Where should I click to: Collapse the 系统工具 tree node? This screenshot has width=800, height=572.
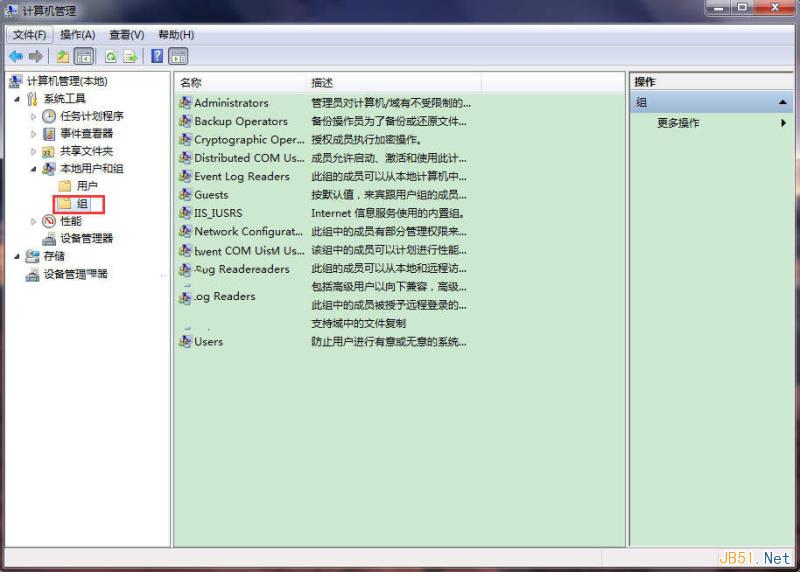coord(17,99)
